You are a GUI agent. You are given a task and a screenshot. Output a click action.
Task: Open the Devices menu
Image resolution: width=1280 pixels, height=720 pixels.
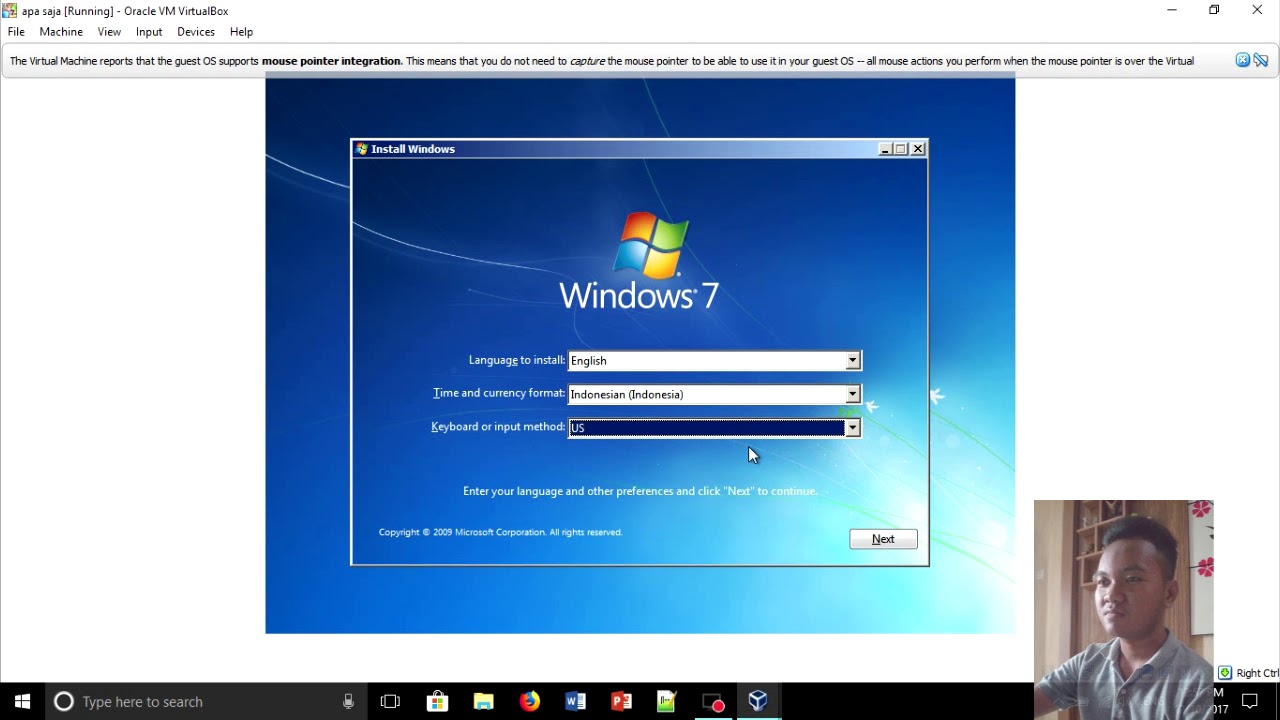[196, 32]
